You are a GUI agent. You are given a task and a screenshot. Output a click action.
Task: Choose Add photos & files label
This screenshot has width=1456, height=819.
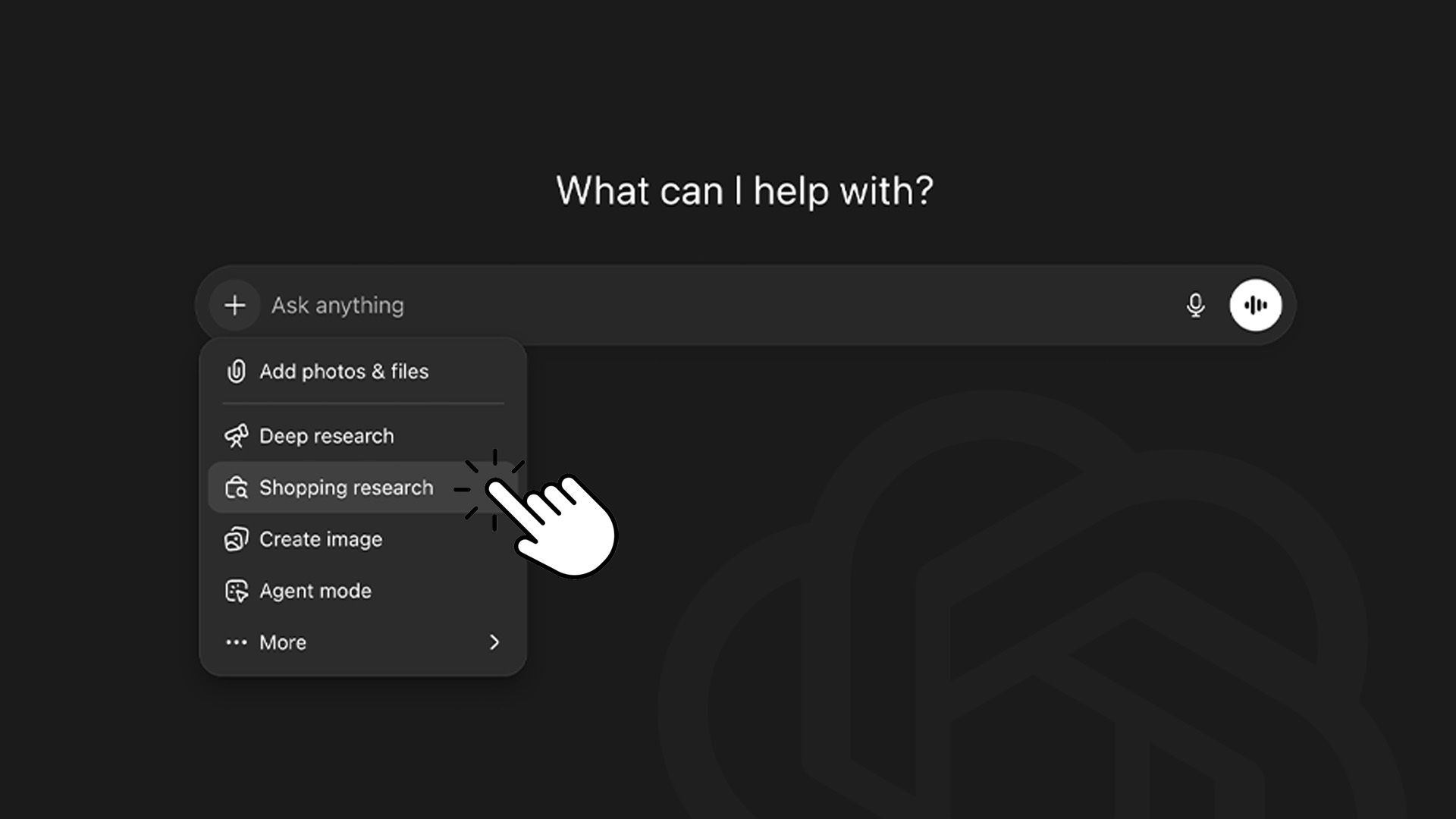click(x=344, y=372)
